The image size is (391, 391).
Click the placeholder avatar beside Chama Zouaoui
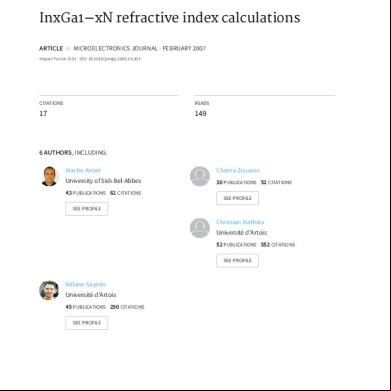pyautogui.click(x=200, y=176)
